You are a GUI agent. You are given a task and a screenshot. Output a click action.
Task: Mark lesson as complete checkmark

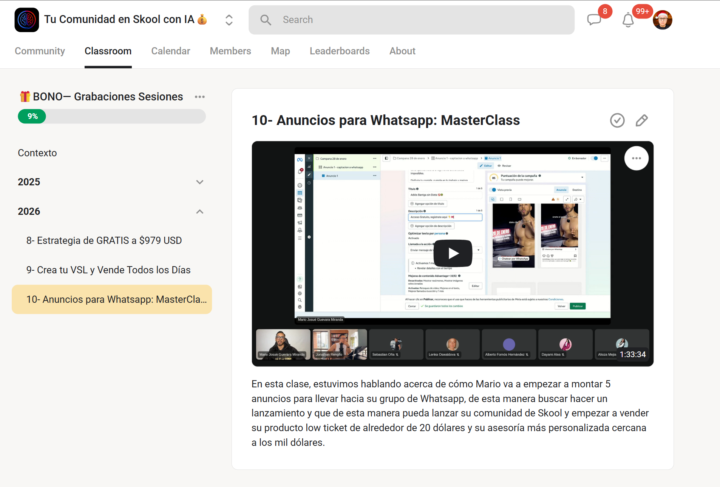(617, 120)
